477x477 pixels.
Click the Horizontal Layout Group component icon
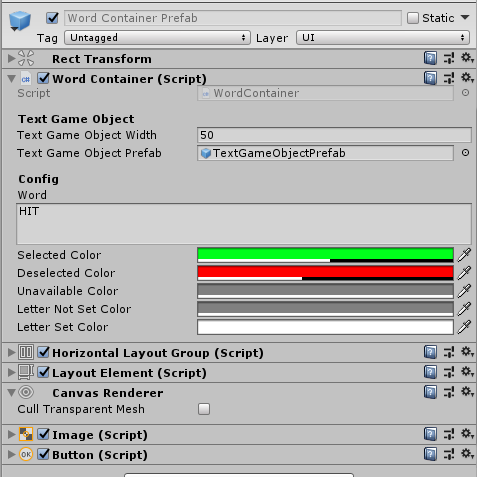pyautogui.click(x=26, y=352)
